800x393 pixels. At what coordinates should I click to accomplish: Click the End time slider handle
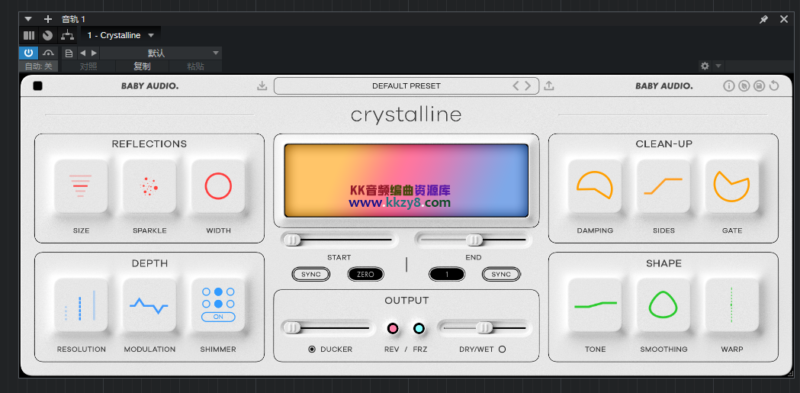pyautogui.click(x=474, y=240)
